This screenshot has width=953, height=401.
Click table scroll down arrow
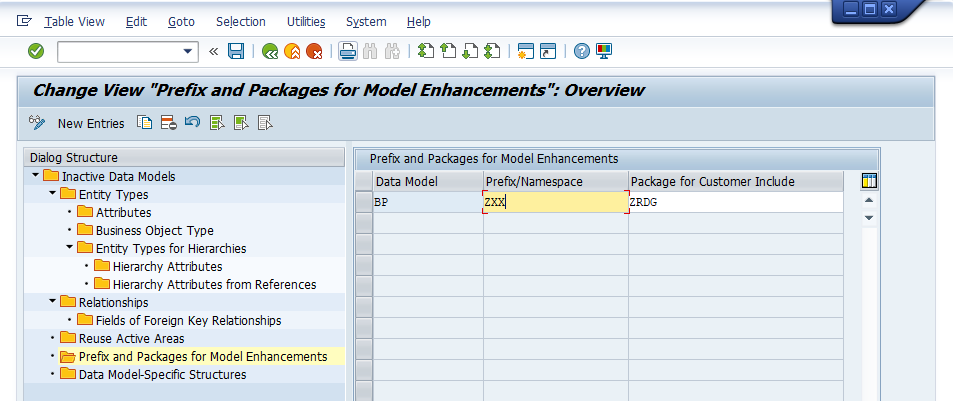pyautogui.click(x=869, y=218)
